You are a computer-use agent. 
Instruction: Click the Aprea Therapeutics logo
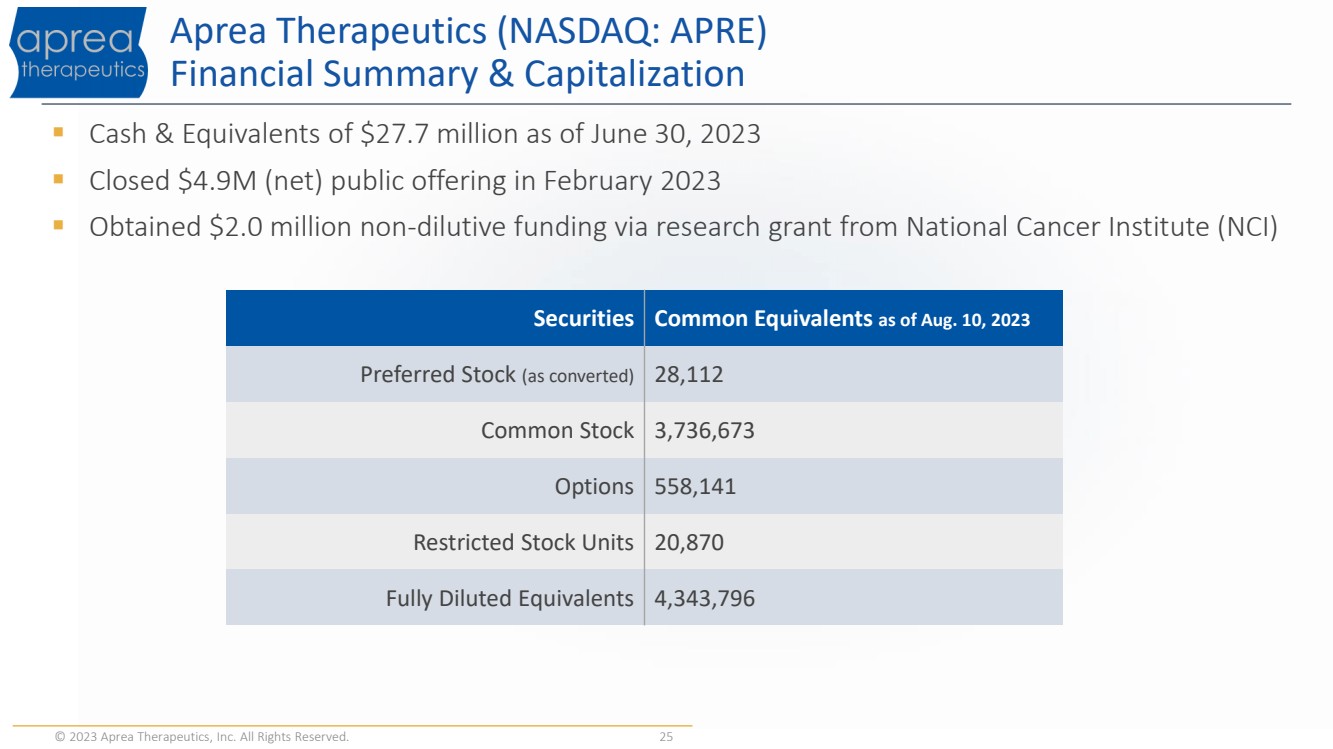click(x=78, y=52)
